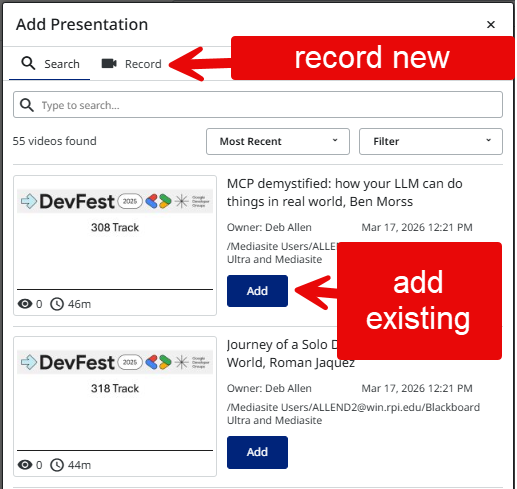Click the 46m duration value
Screen dimensions: 517x489
coord(79,304)
